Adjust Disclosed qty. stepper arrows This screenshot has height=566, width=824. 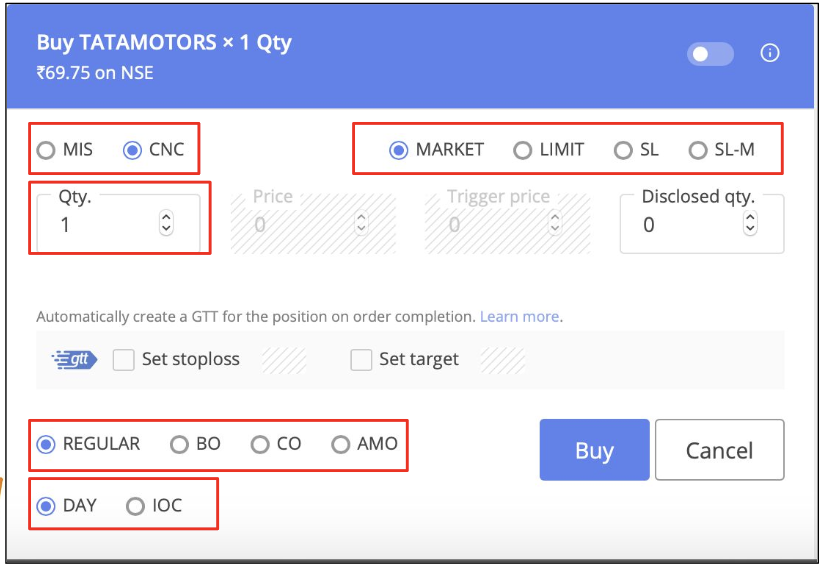tap(750, 223)
